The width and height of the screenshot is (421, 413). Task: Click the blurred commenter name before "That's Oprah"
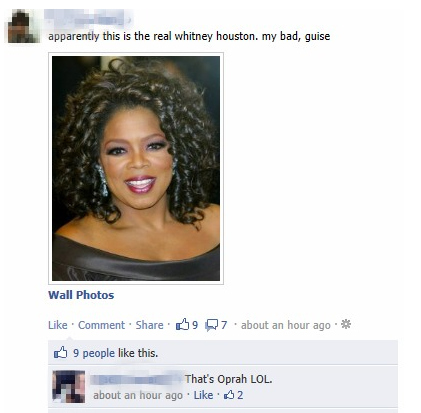[x=137, y=379]
